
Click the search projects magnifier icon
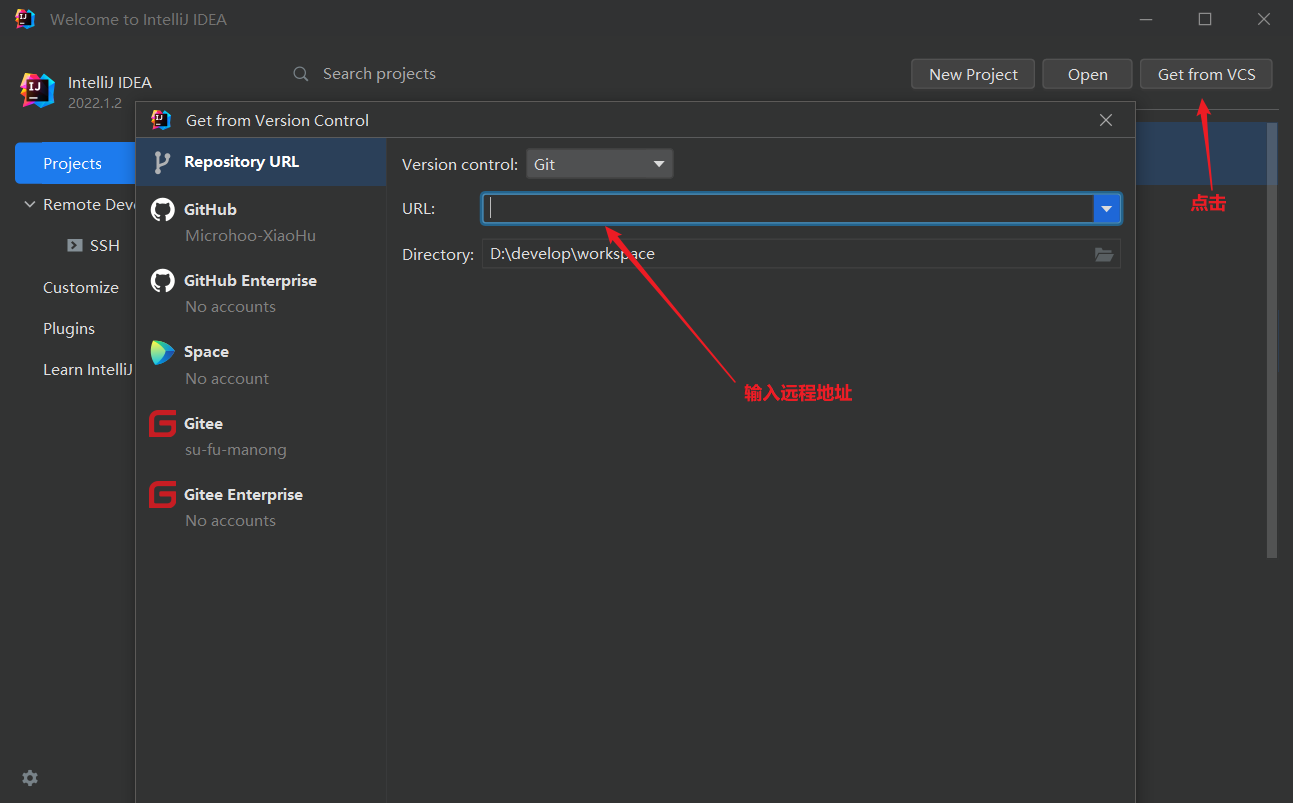[301, 74]
